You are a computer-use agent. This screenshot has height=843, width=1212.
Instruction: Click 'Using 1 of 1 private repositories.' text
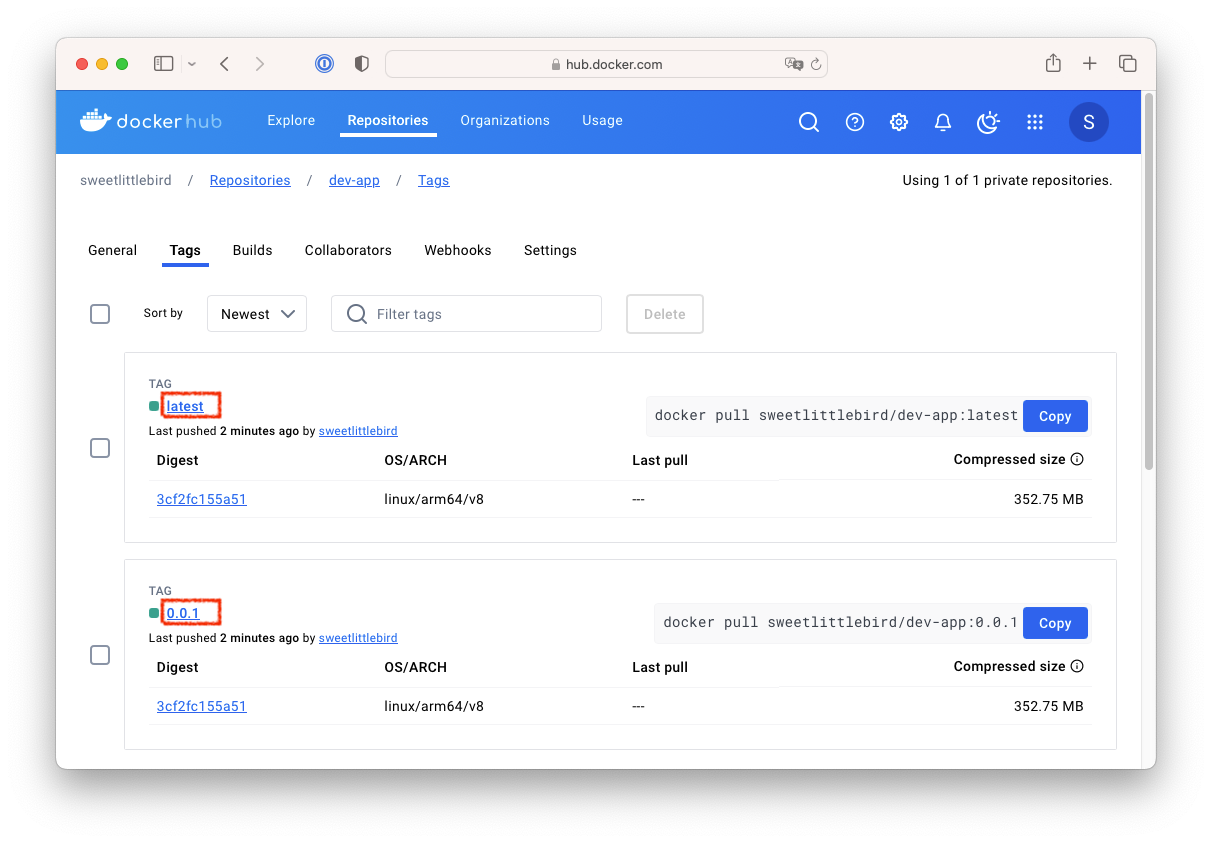pos(1007,181)
